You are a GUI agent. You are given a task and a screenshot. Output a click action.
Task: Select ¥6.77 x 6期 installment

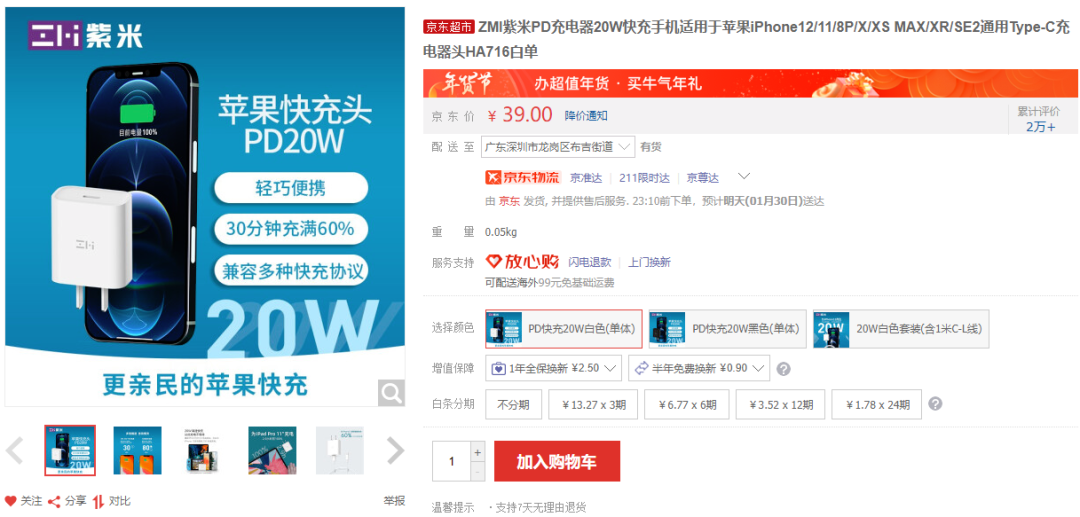click(x=687, y=404)
